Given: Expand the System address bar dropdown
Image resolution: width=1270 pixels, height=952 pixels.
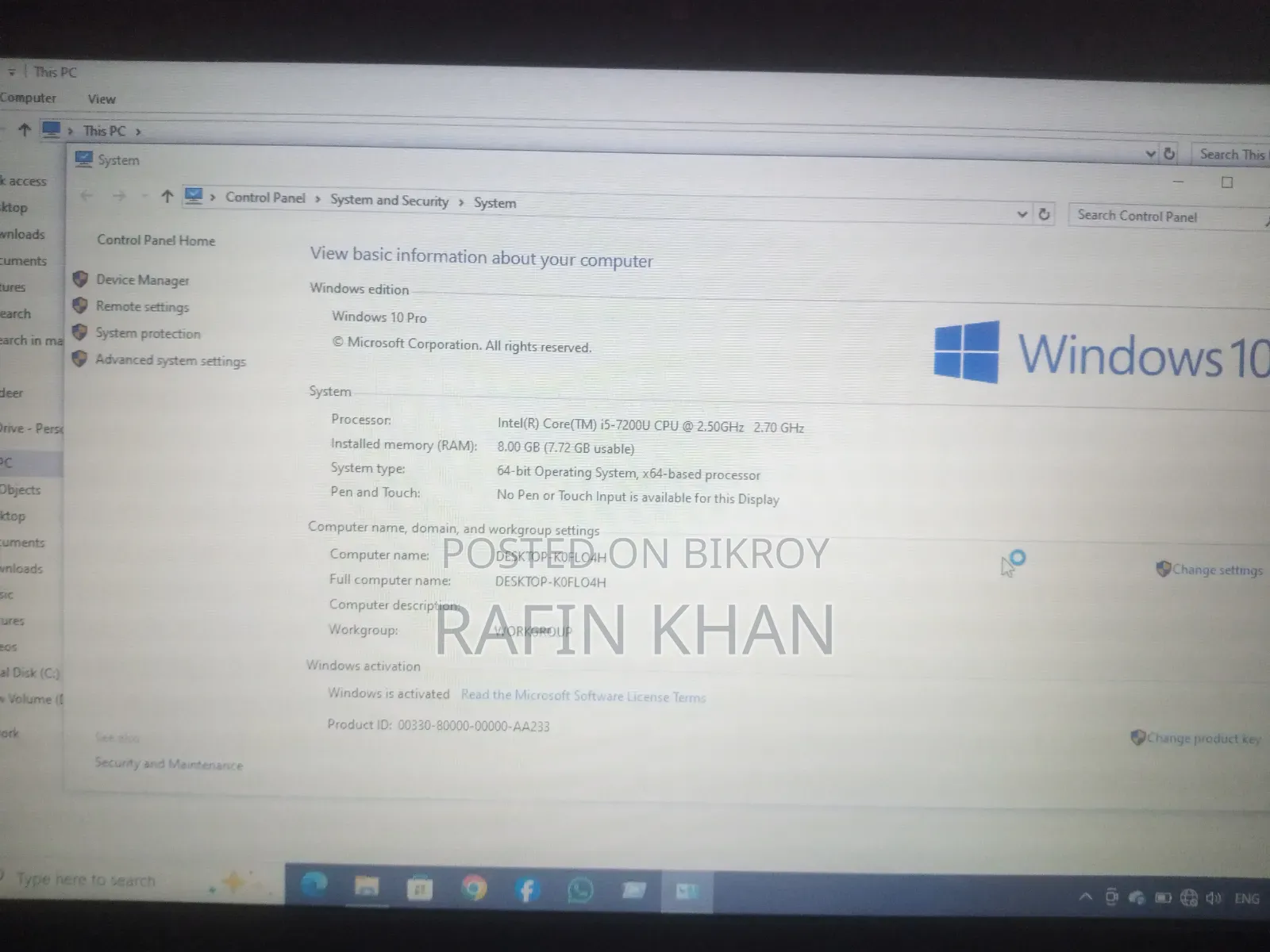Looking at the screenshot, I should pos(1022,214).
